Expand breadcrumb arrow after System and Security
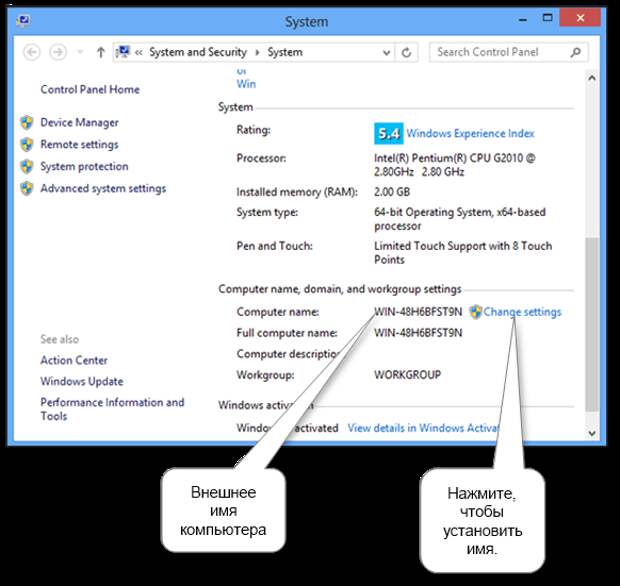 (x=257, y=52)
